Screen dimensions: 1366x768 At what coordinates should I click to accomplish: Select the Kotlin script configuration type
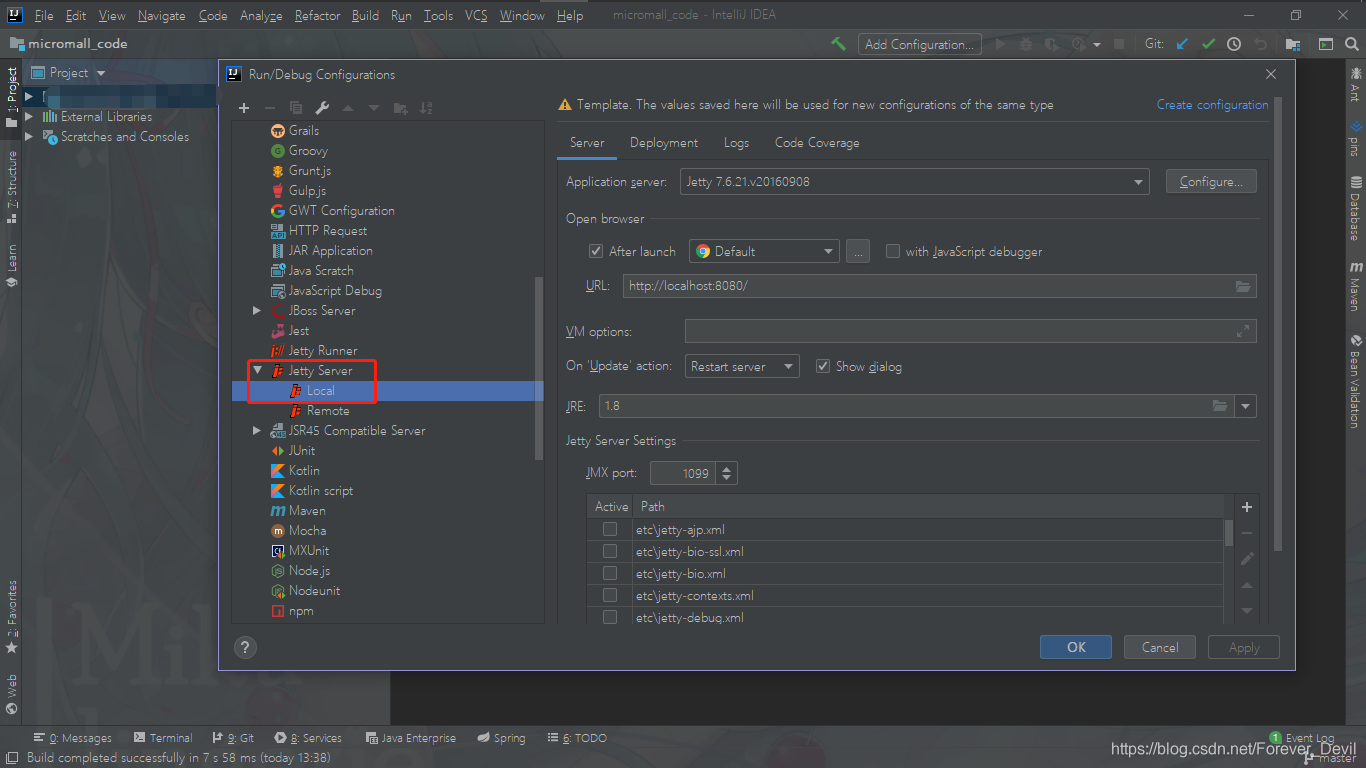(x=320, y=490)
